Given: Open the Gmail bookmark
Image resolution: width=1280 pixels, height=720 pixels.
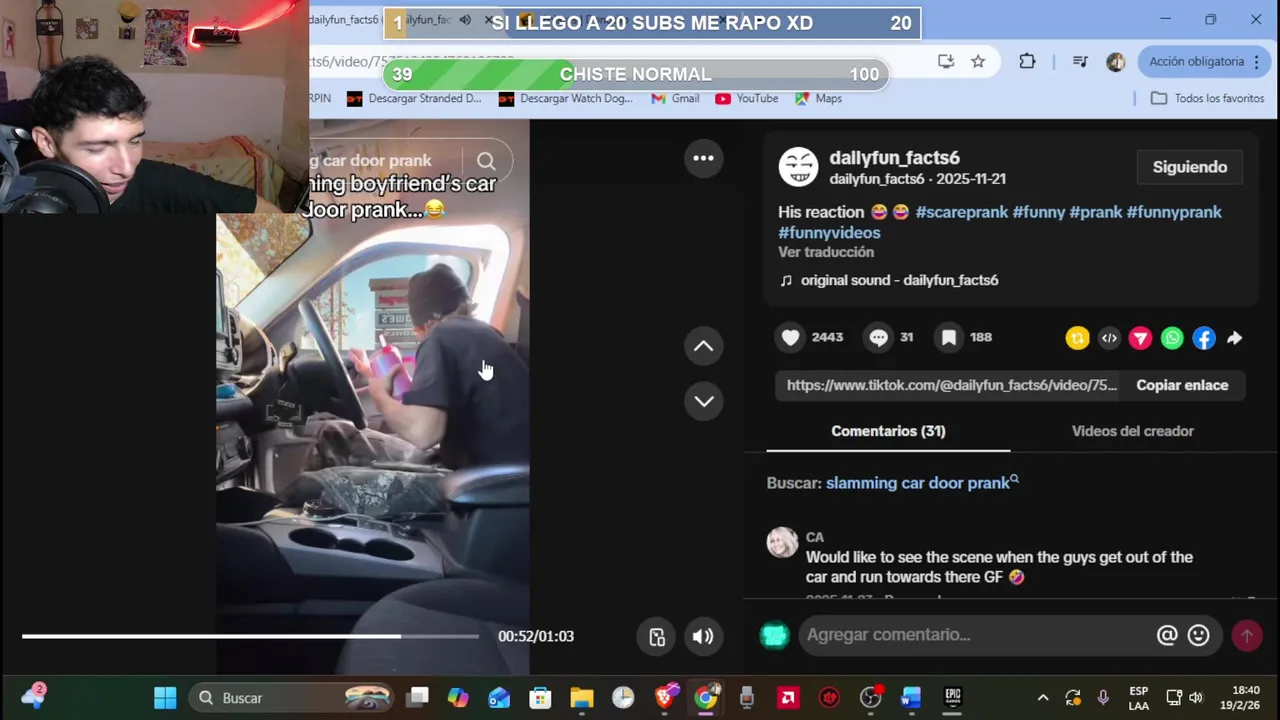Looking at the screenshot, I should click(x=675, y=99).
